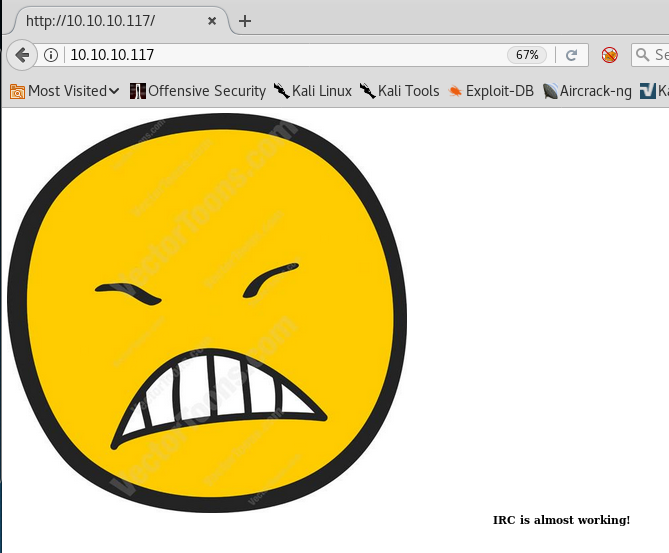Click into the search box
The image size is (669, 553).
pyautogui.click(x=660, y=55)
